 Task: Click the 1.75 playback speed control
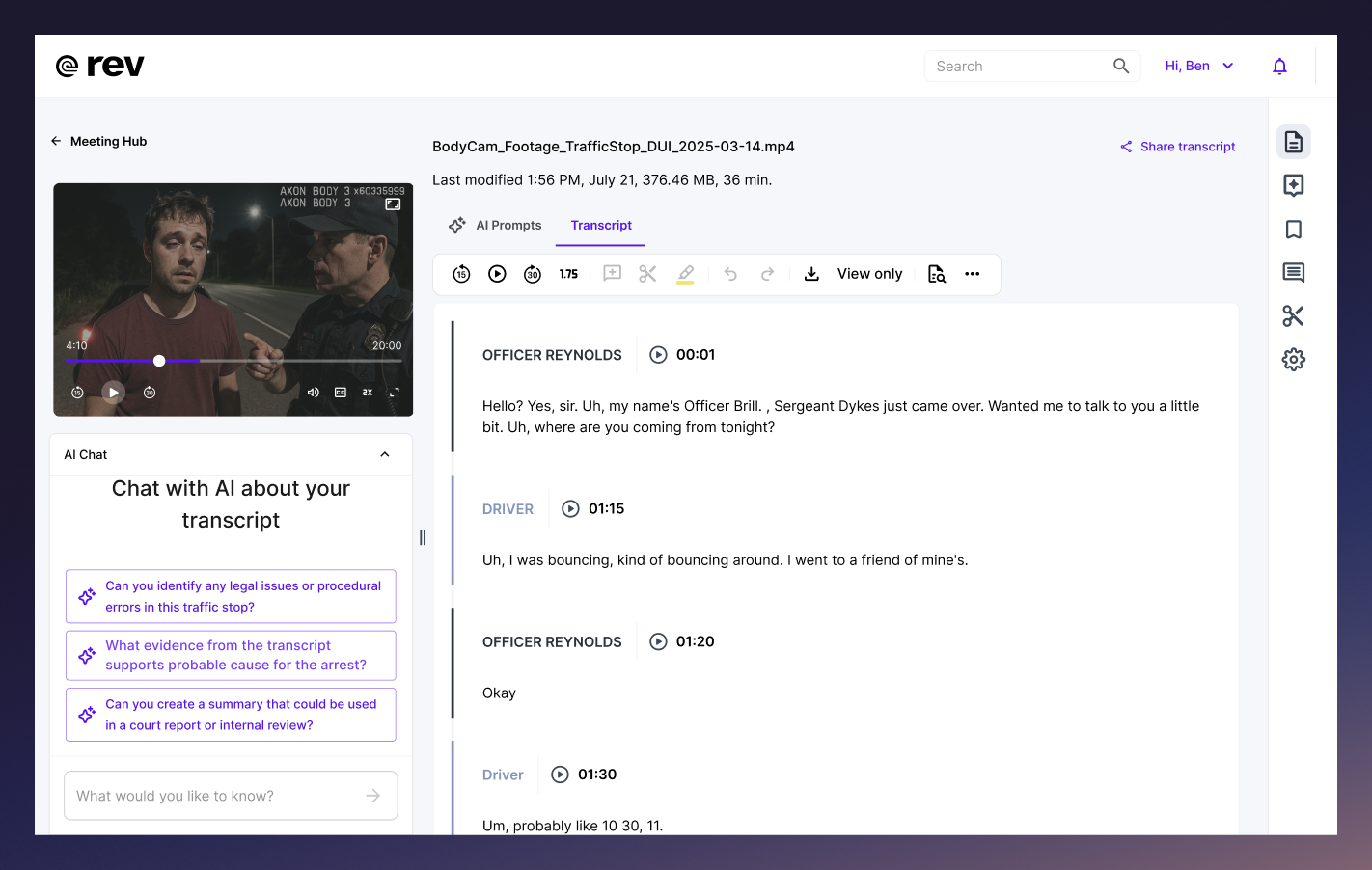point(569,274)
